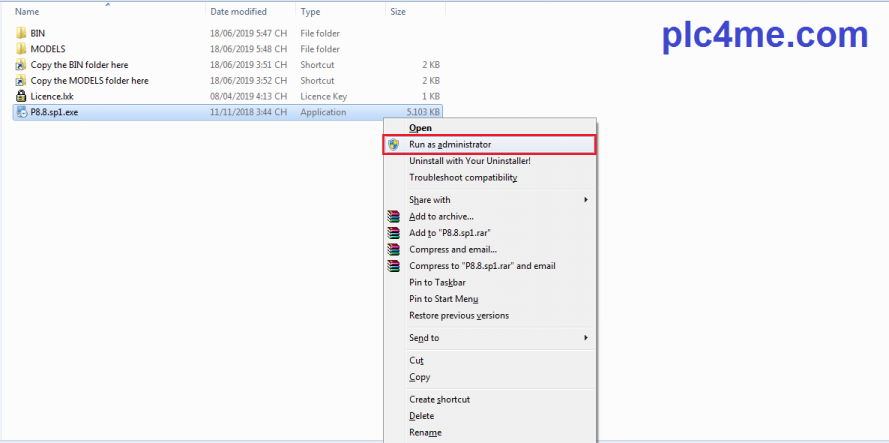Choose Open from the context menu

click(420, 128)
